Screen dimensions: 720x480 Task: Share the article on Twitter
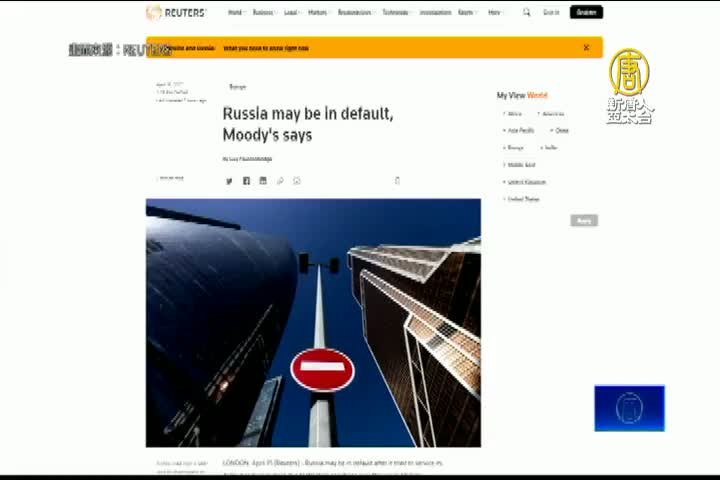coord(229,181)
